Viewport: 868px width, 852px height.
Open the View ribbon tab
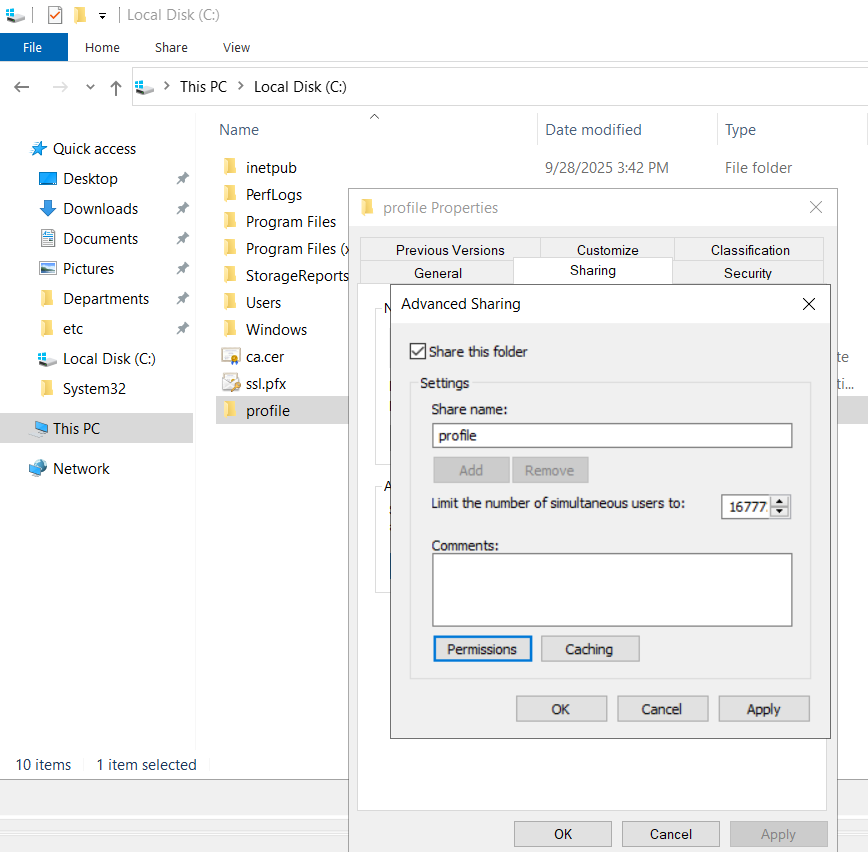(236, 48)
